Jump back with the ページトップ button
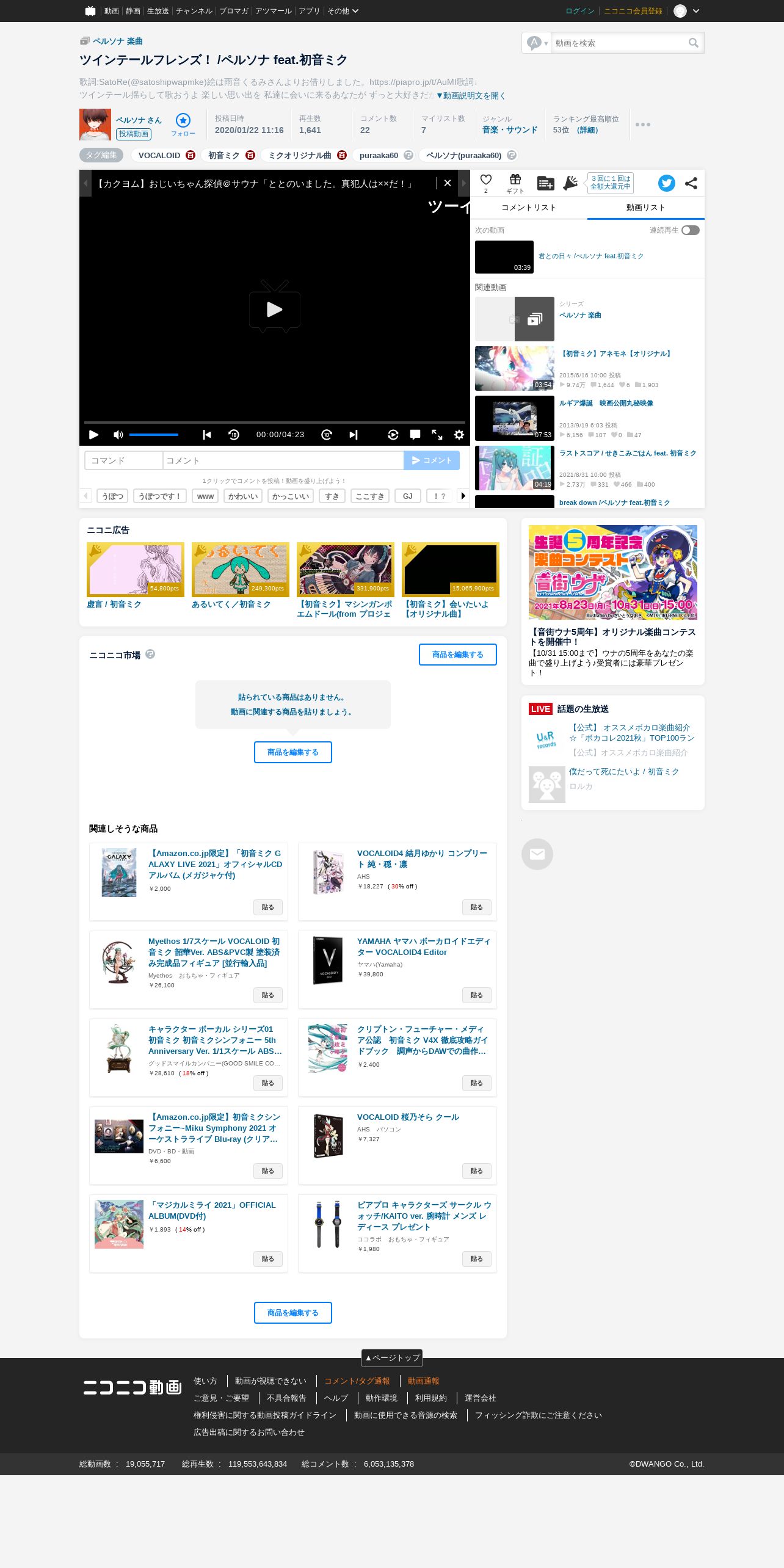The height and width of the screenshot is (1568, 784). (392, 1357)
